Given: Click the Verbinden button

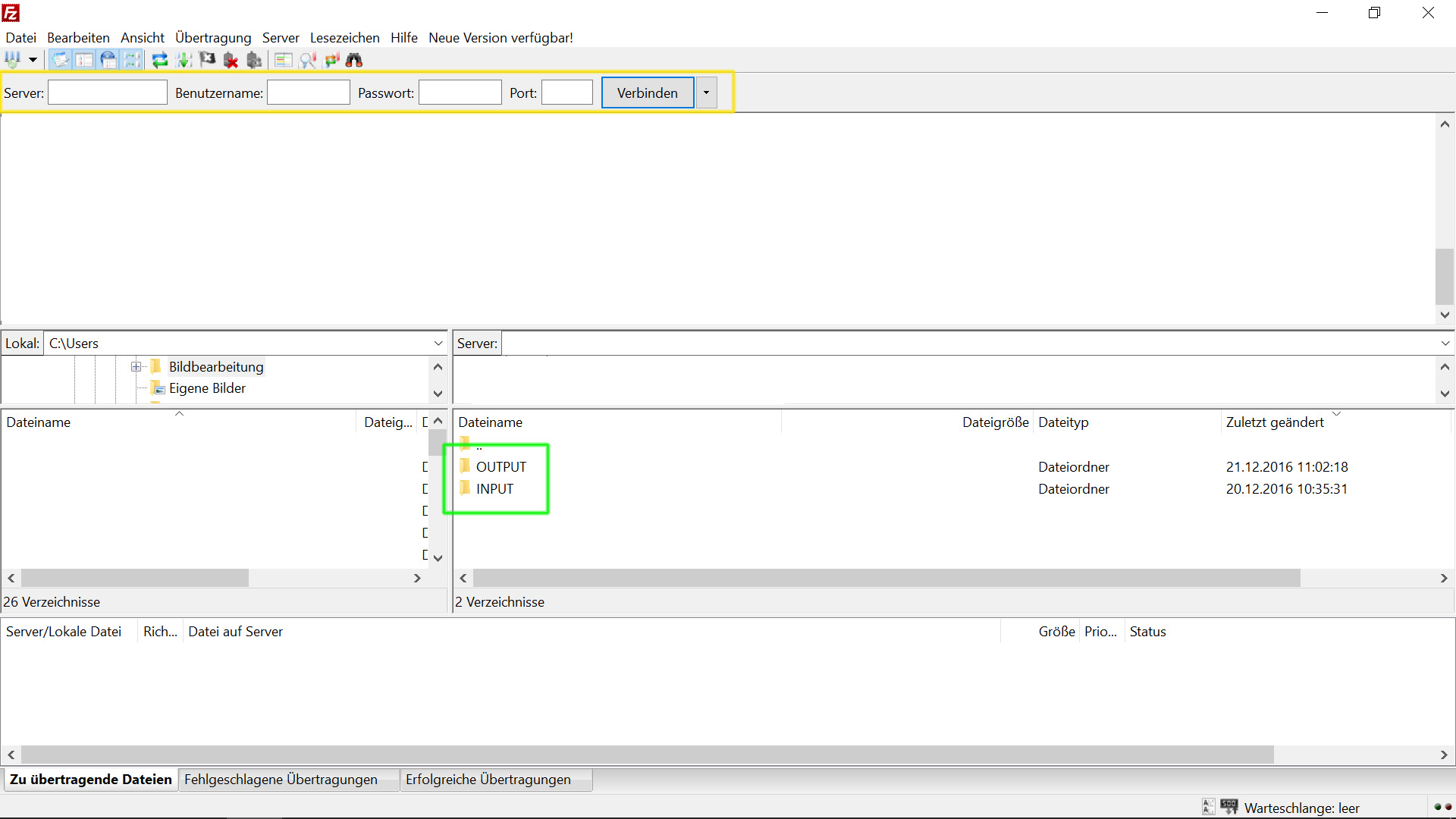Looking at the screenshot, I should (646, 93).
